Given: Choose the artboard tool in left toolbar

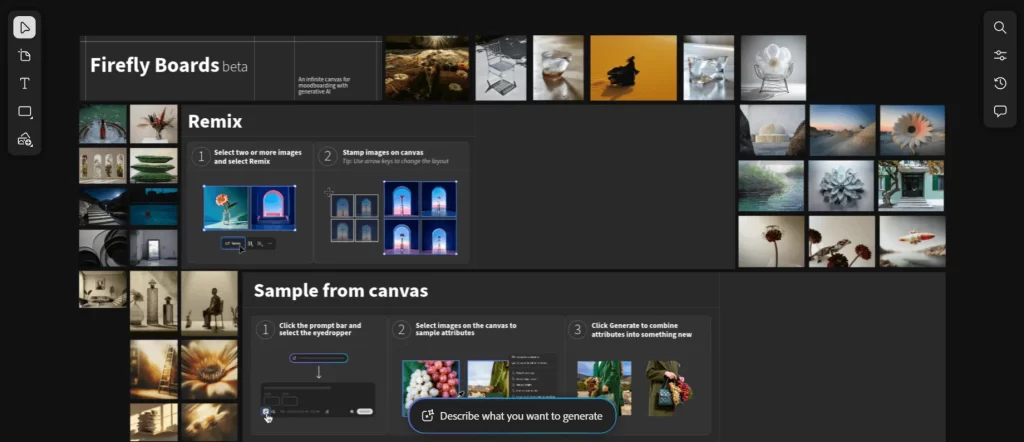Looking at the screenshot, I should [25, 55].
